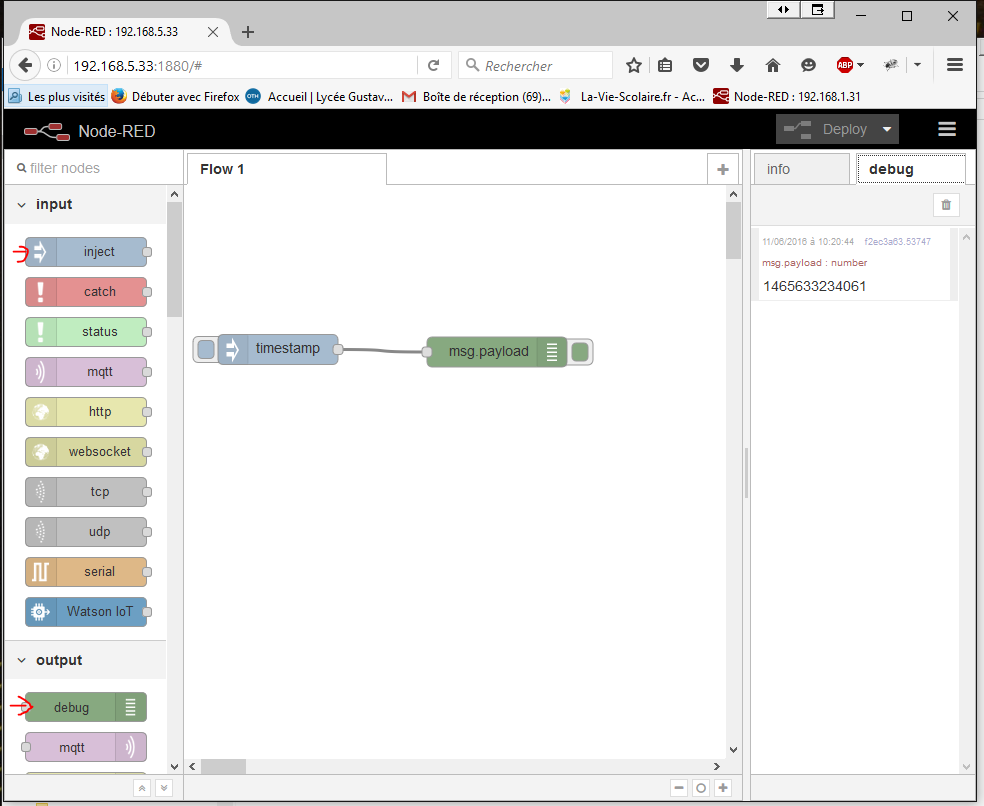Click the site information icon
Viewport: 984px width, 806px height.
click(x=55, y=65)
